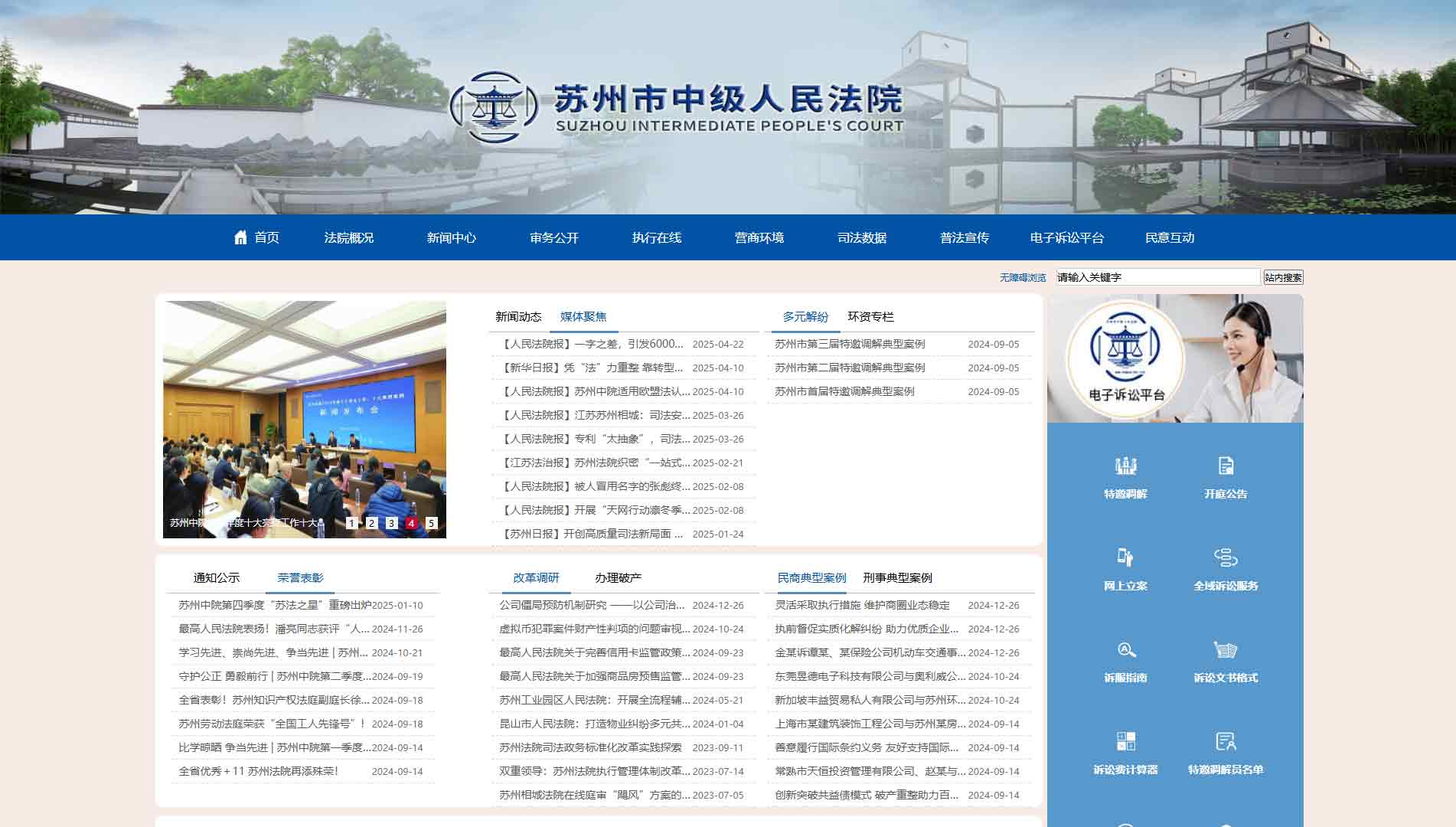Open the 全域诉讼服务 icon
The width and height of the screenshot is (1456, 827).
click(x=1226, y=557)
